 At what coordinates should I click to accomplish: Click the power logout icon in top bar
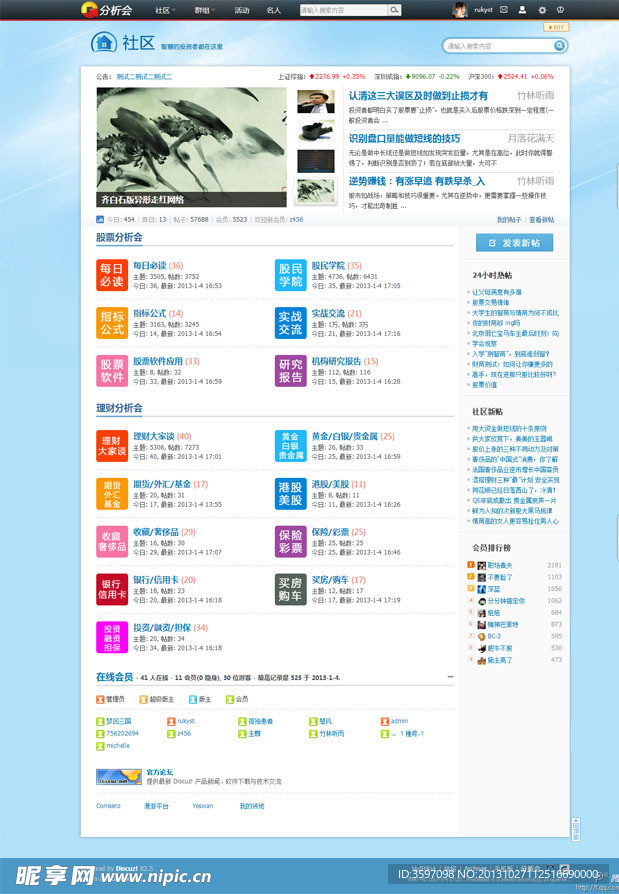[x=560, y=10]
